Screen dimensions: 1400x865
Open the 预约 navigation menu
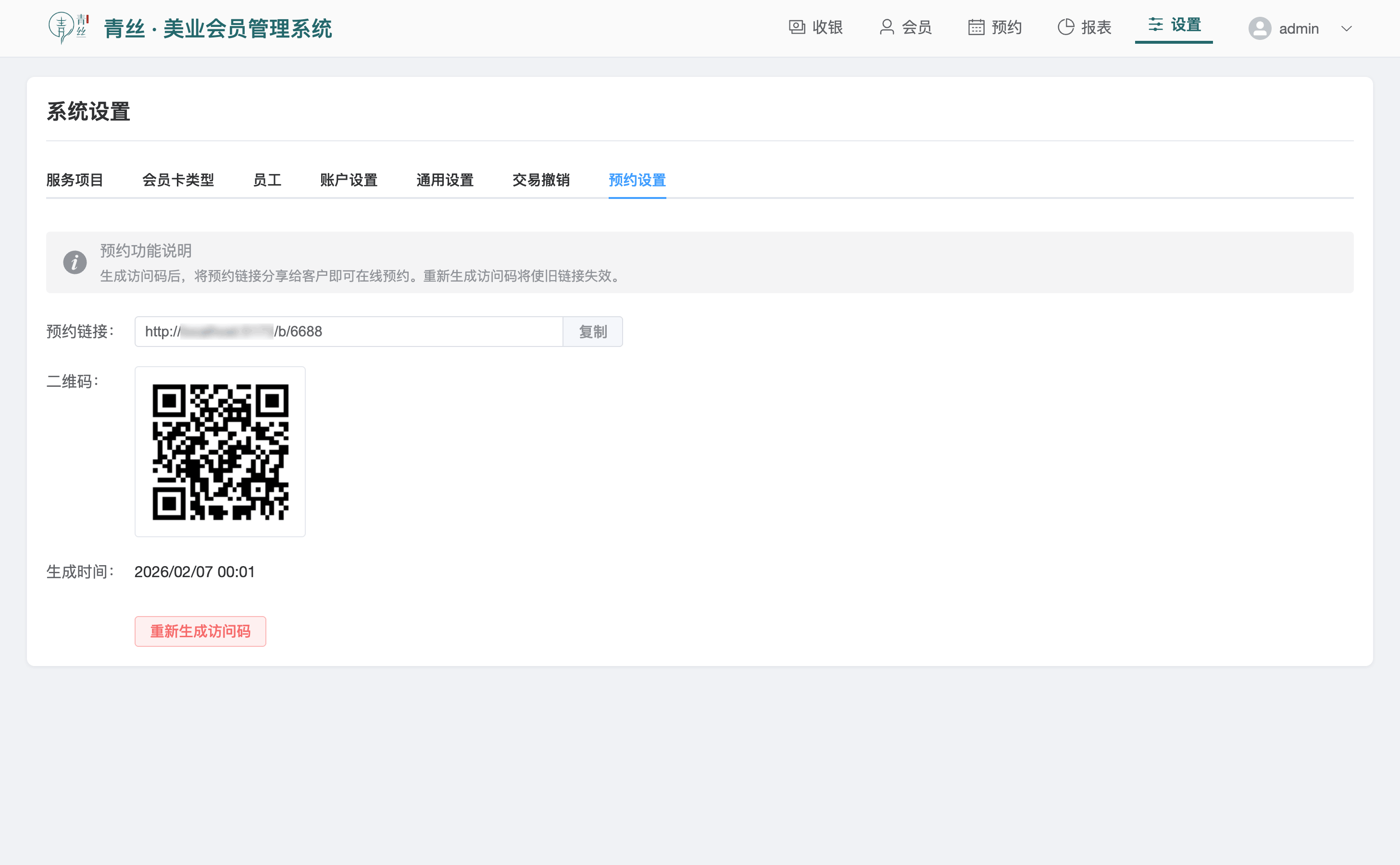click(995, 27)
